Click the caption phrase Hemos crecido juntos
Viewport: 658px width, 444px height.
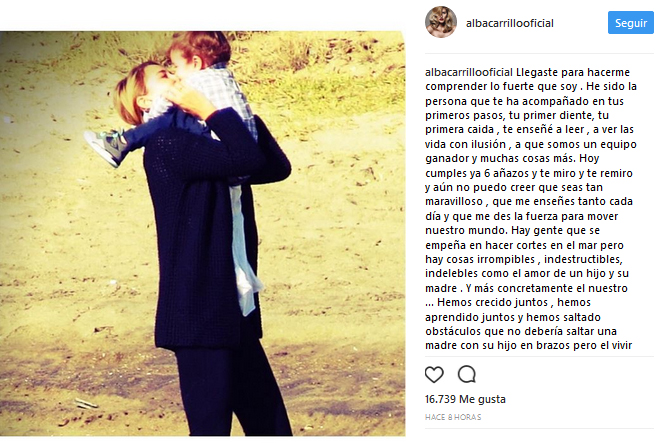pyautogui.click(x=493, y=303)
